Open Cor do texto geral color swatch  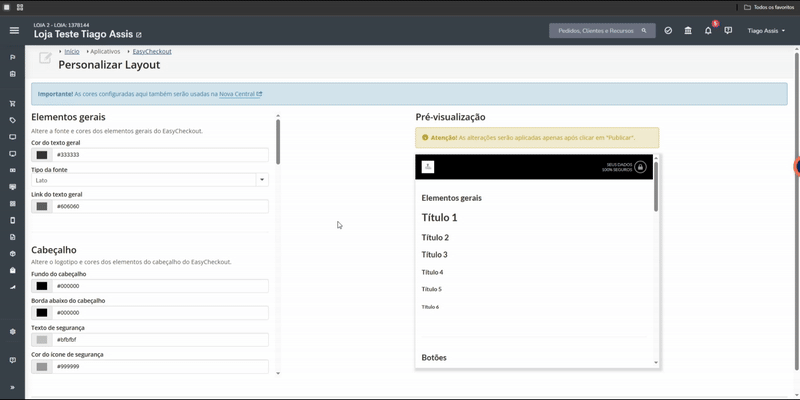[x=42, y=155]
